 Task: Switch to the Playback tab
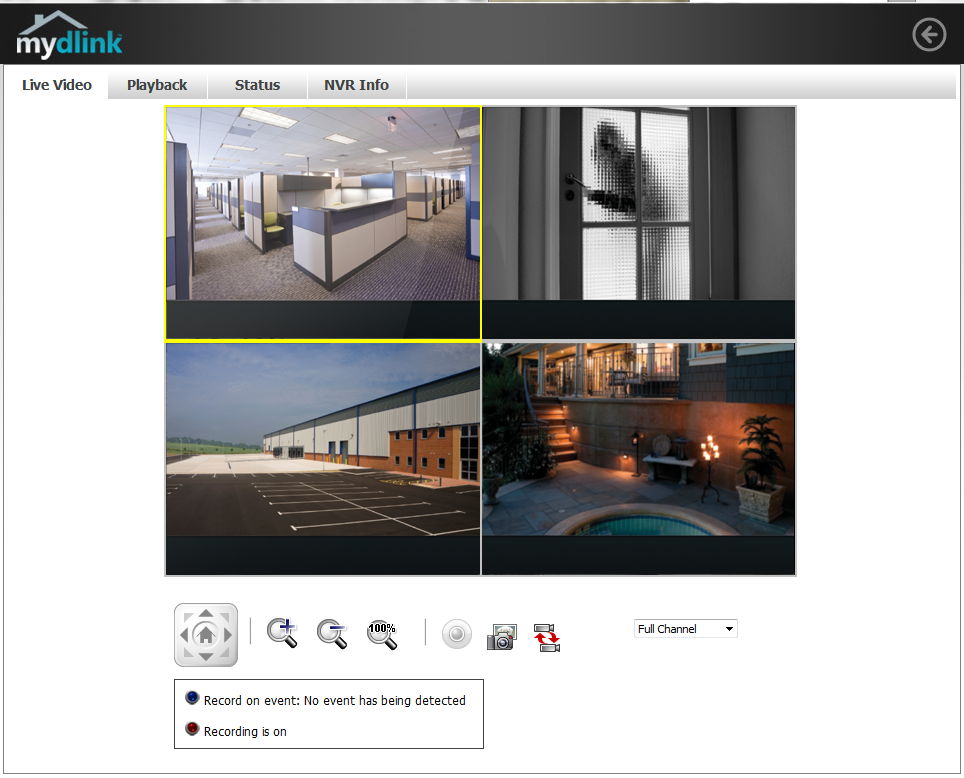click(157, 85)
